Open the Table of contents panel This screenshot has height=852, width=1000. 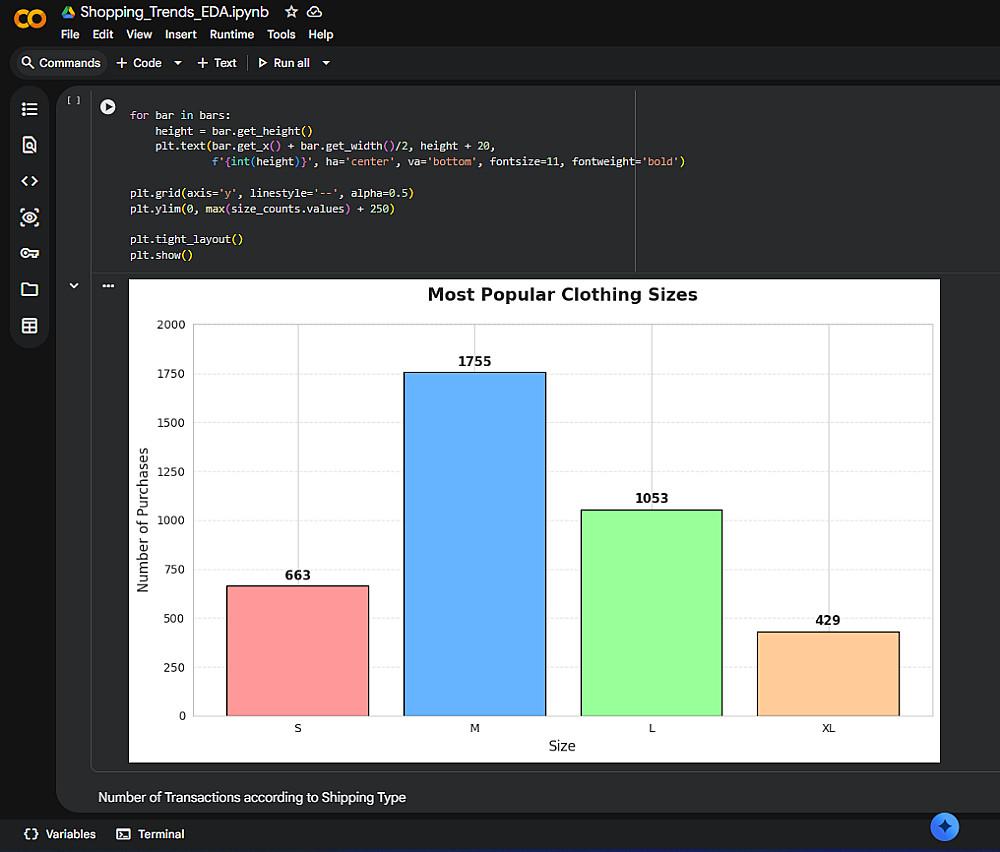[29, 109]
